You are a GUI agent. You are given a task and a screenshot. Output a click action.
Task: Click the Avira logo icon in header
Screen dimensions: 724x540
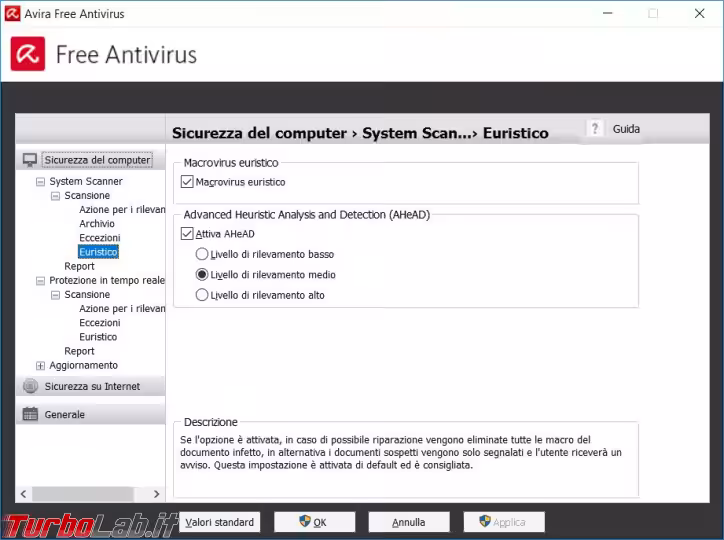point(28,54)
